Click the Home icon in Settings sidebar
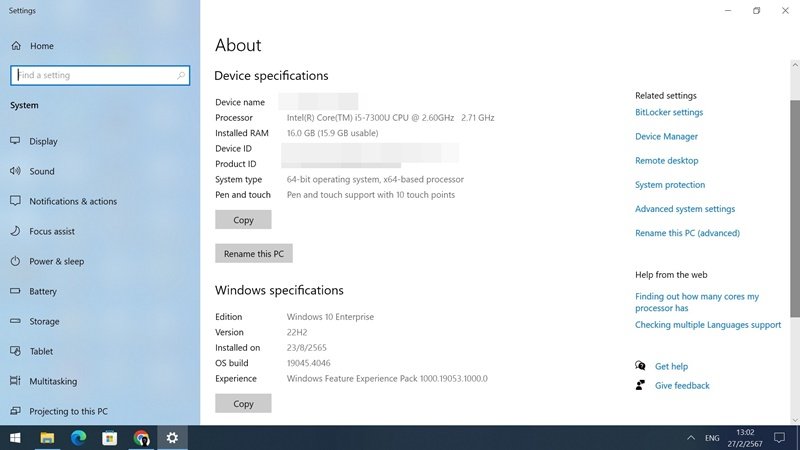 (16, 46)
